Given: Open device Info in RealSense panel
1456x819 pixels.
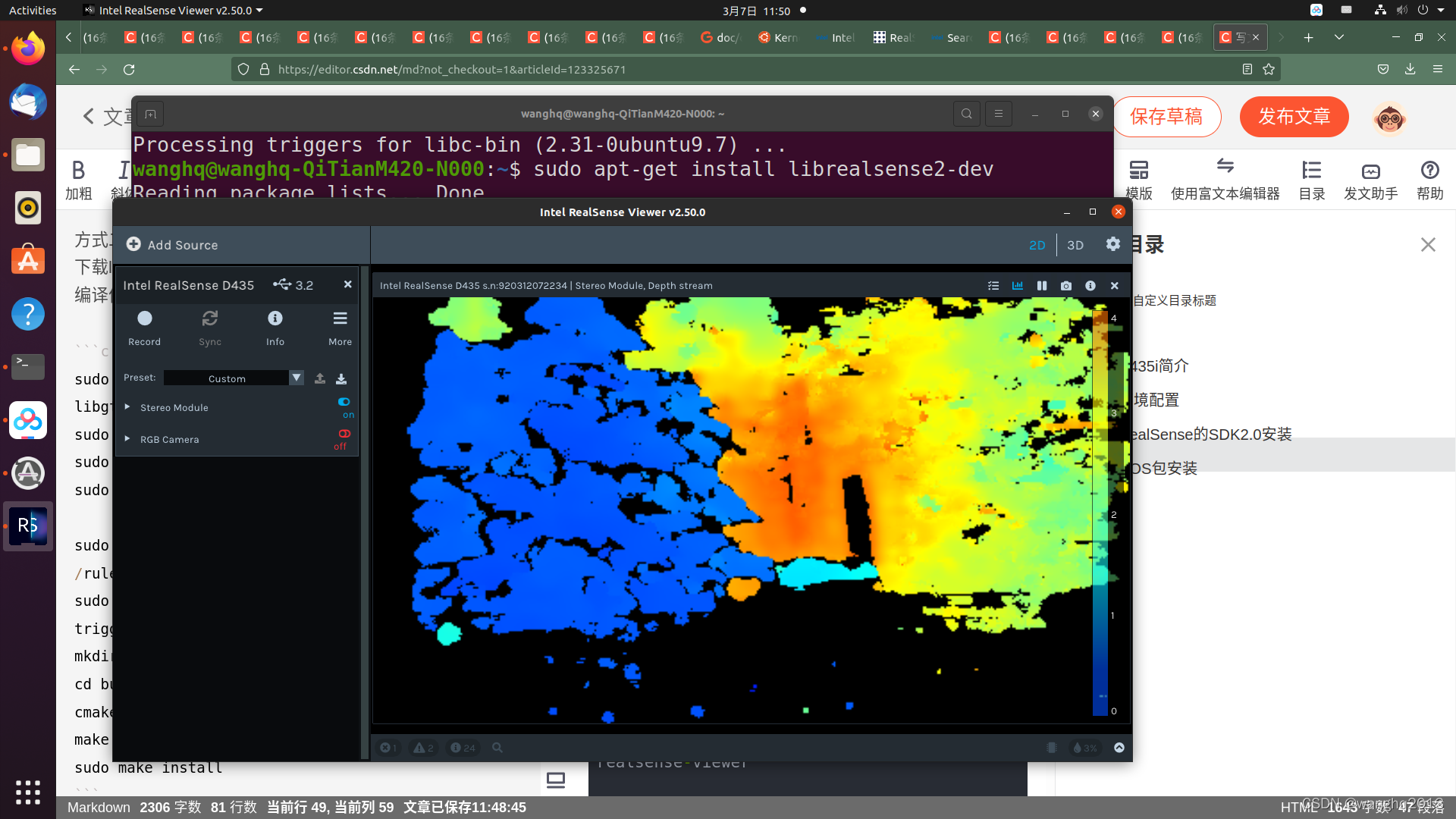Looking at the screenshot, I should pyautogui.click(x=275, y=328).
